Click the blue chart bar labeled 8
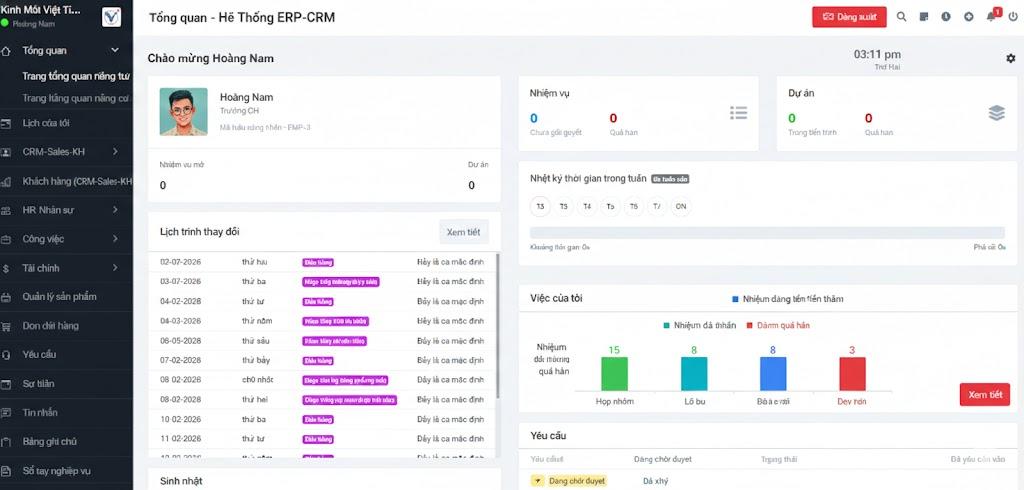This screenshot has height=490, width=1024. click(773, 374)
